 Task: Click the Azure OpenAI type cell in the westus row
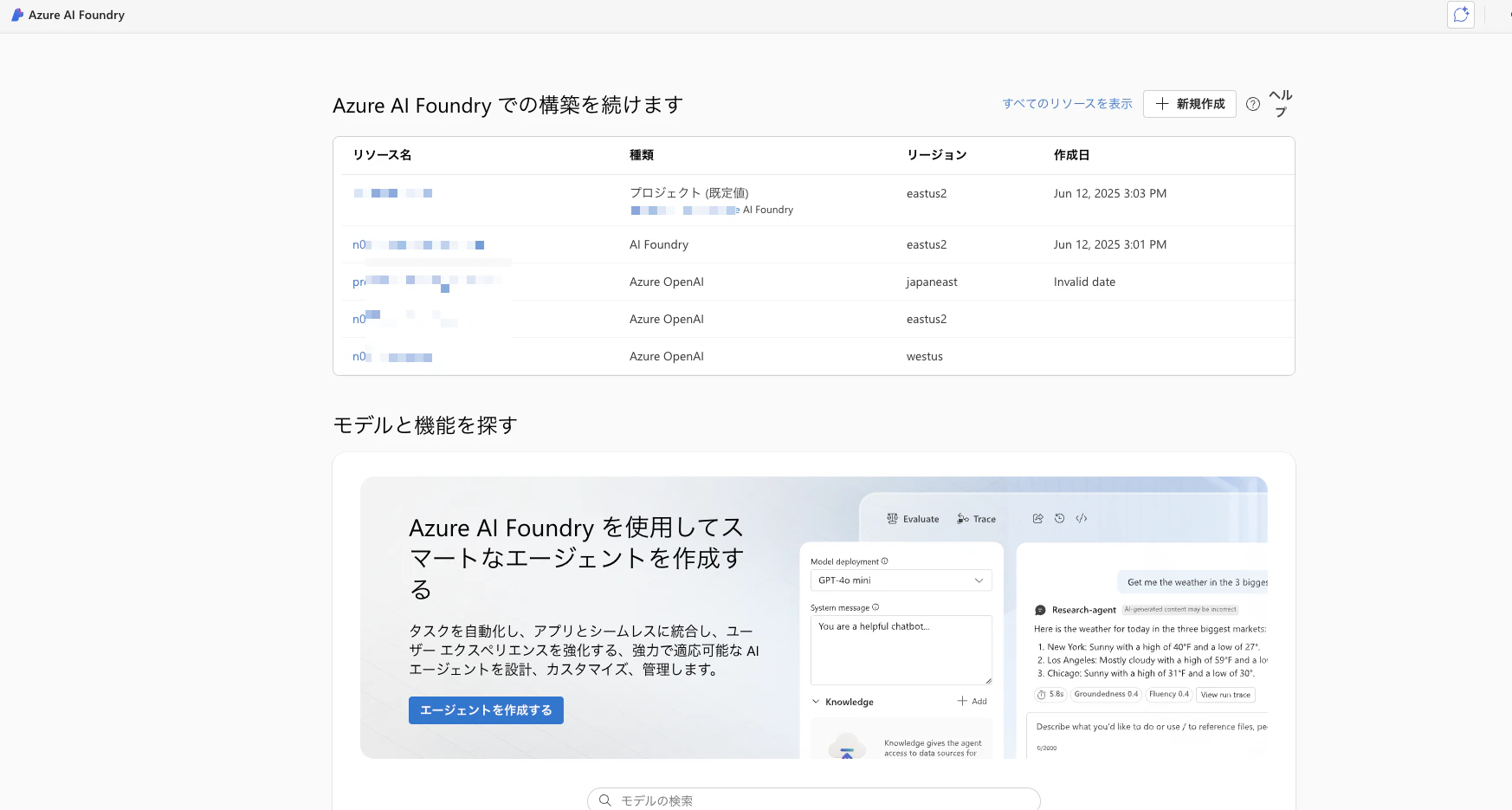pos(667,357)
